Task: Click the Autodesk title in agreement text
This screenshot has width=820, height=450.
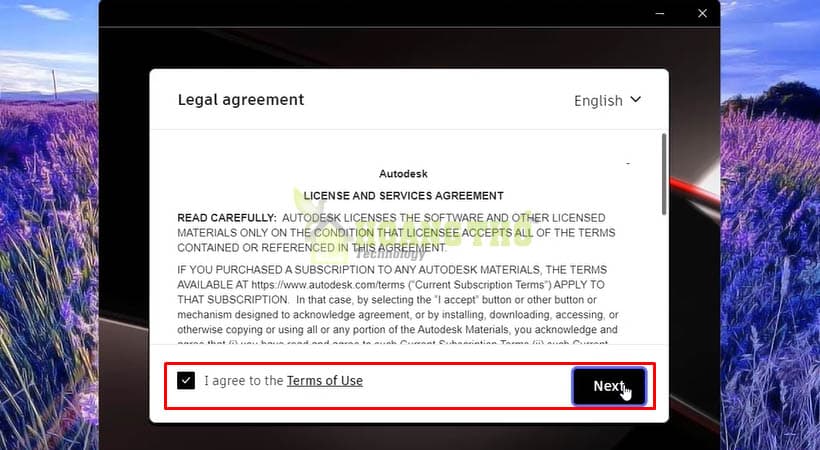Action: click(403, 174)
